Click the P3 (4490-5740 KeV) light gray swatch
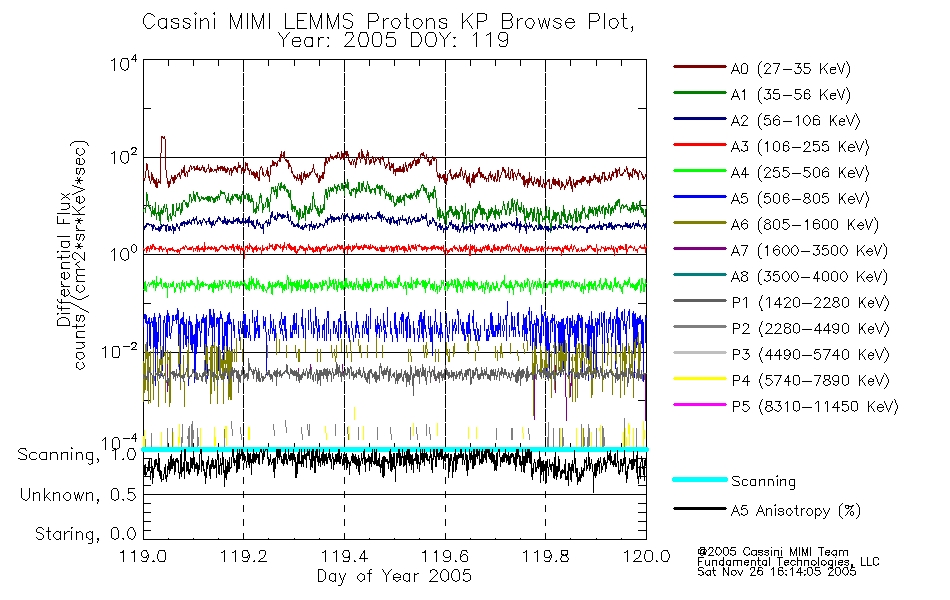Screen dimensions: 950x600 click(x=699, y=353)
